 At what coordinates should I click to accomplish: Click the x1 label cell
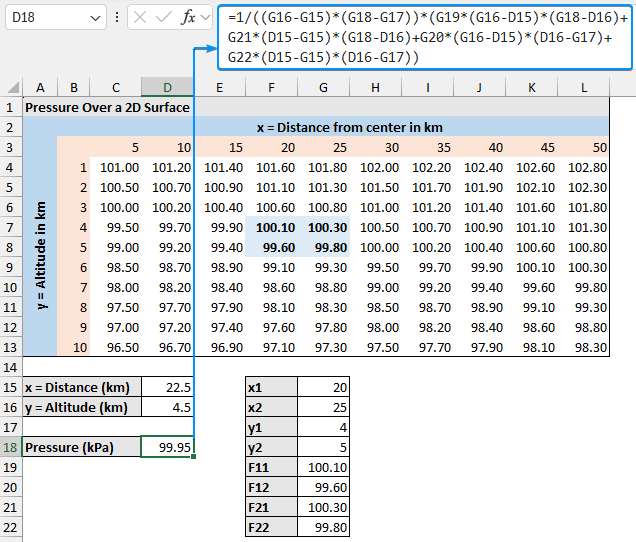click(271, 387)
